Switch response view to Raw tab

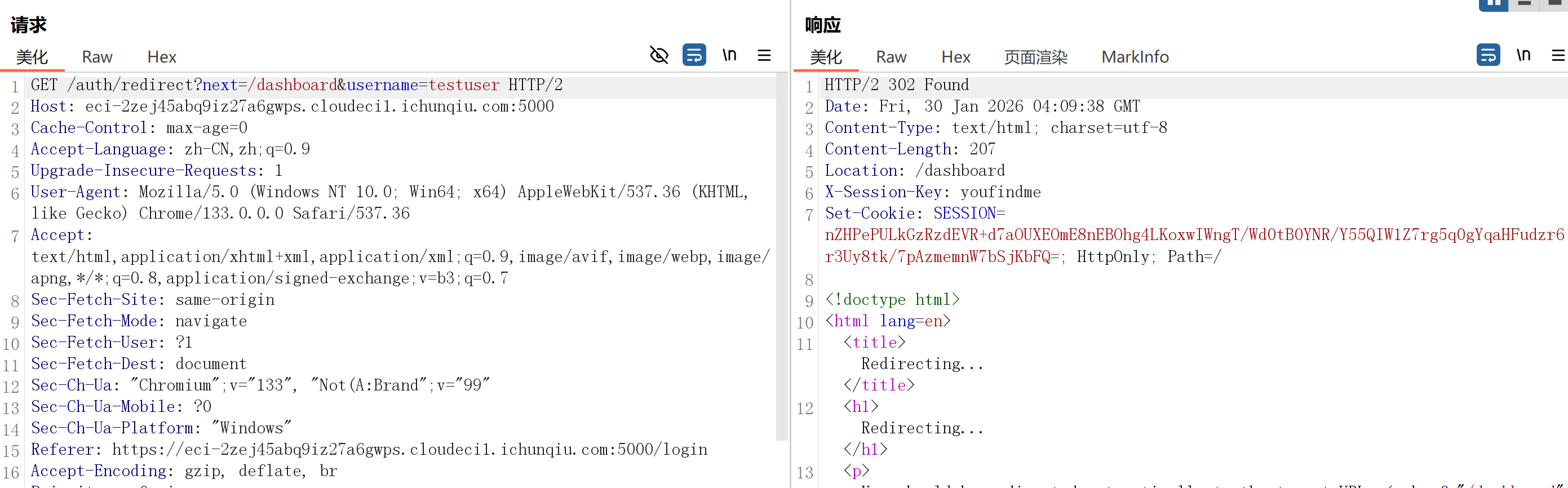tap(891, 57)
